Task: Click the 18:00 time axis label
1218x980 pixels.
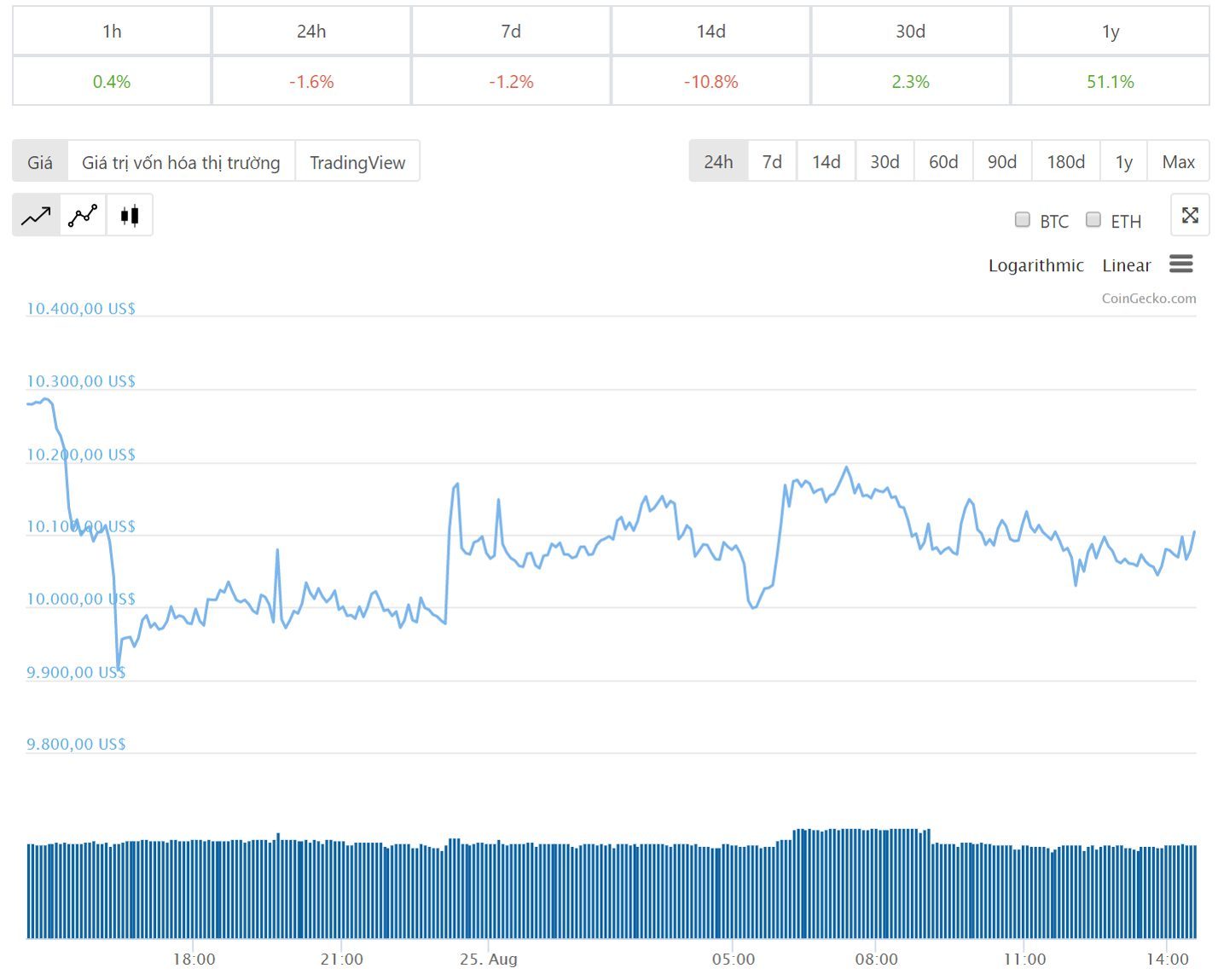Action: pyautogui.click(x=194, y=959)
